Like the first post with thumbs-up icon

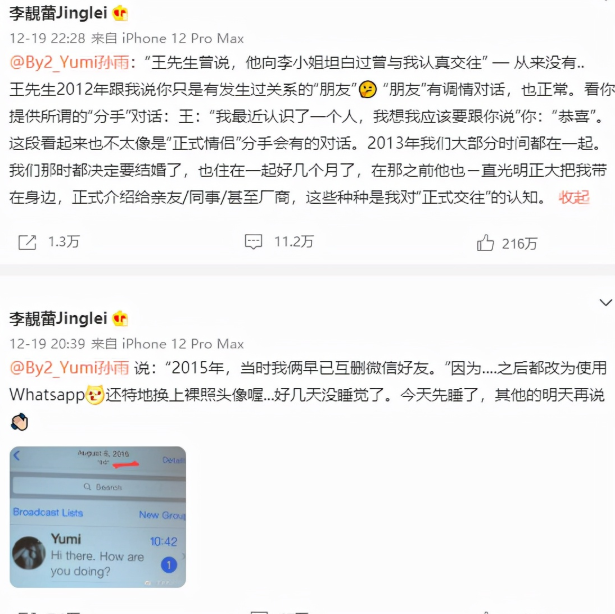tap(485, 242)
